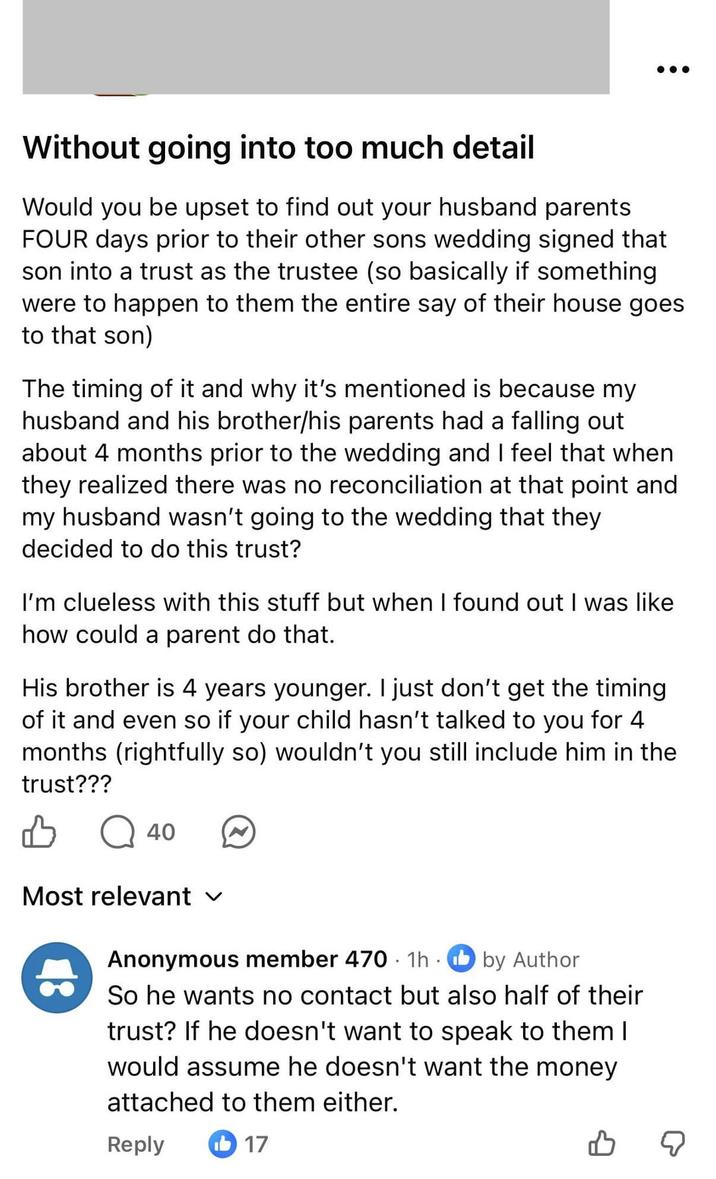Dislike the comment with the thumbs-down icon
The width and height of the screenshot is (716, 1179).
(x=672, y=1145)
